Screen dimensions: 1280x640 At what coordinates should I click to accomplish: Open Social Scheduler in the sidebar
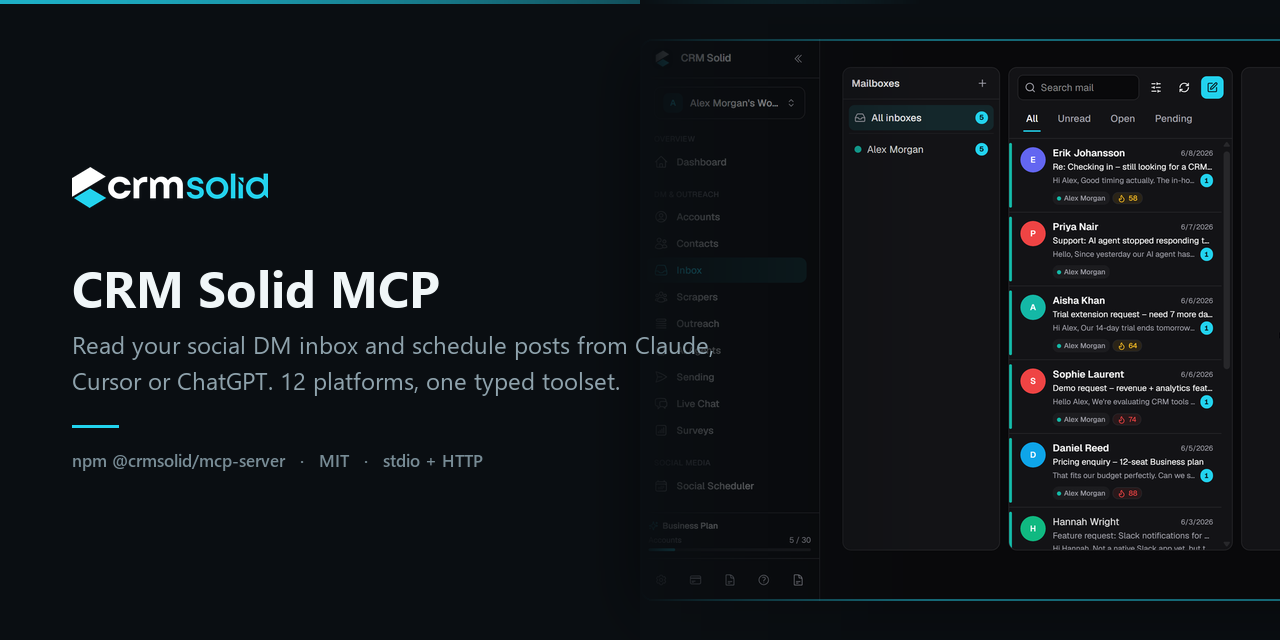point(729,486)
